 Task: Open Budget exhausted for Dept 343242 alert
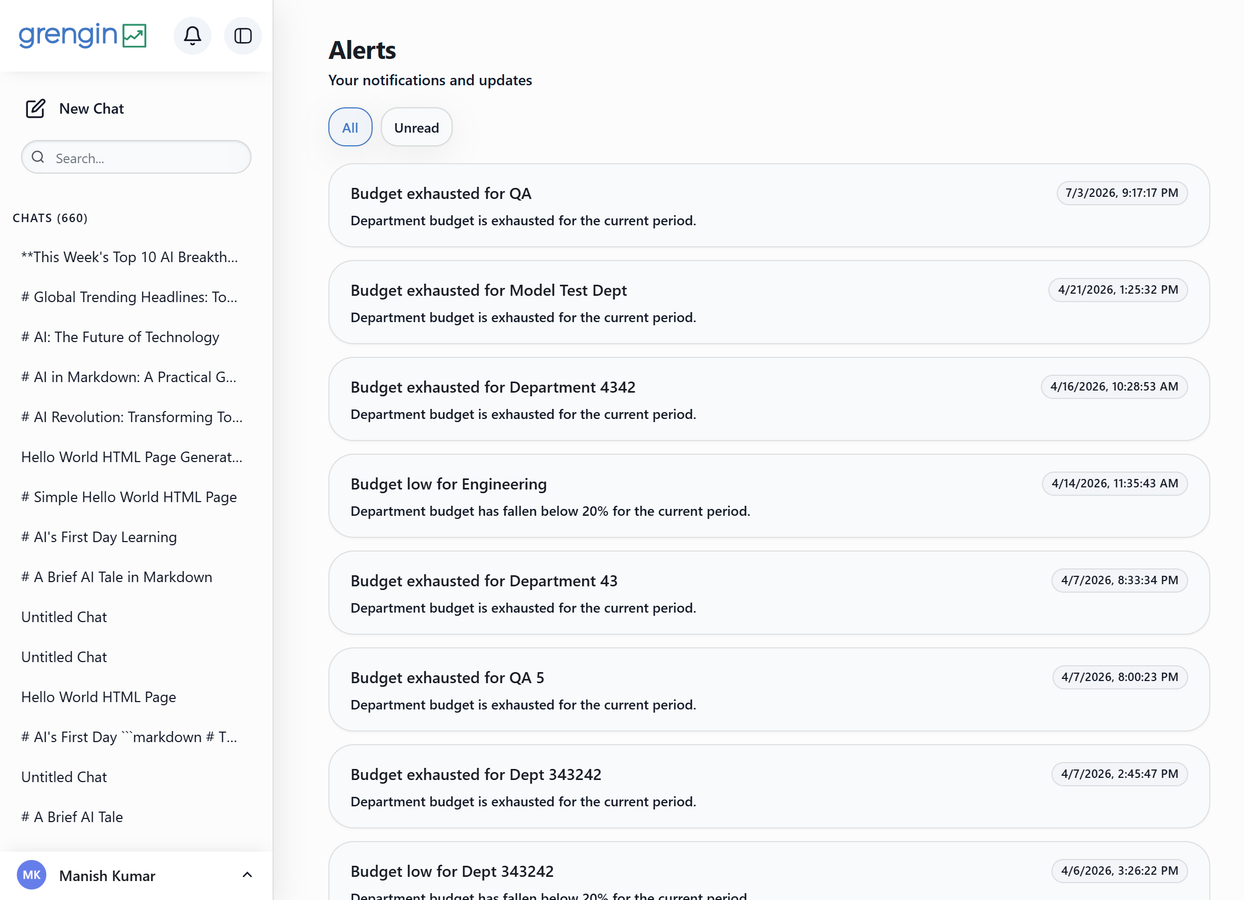[x=769, y=787]
